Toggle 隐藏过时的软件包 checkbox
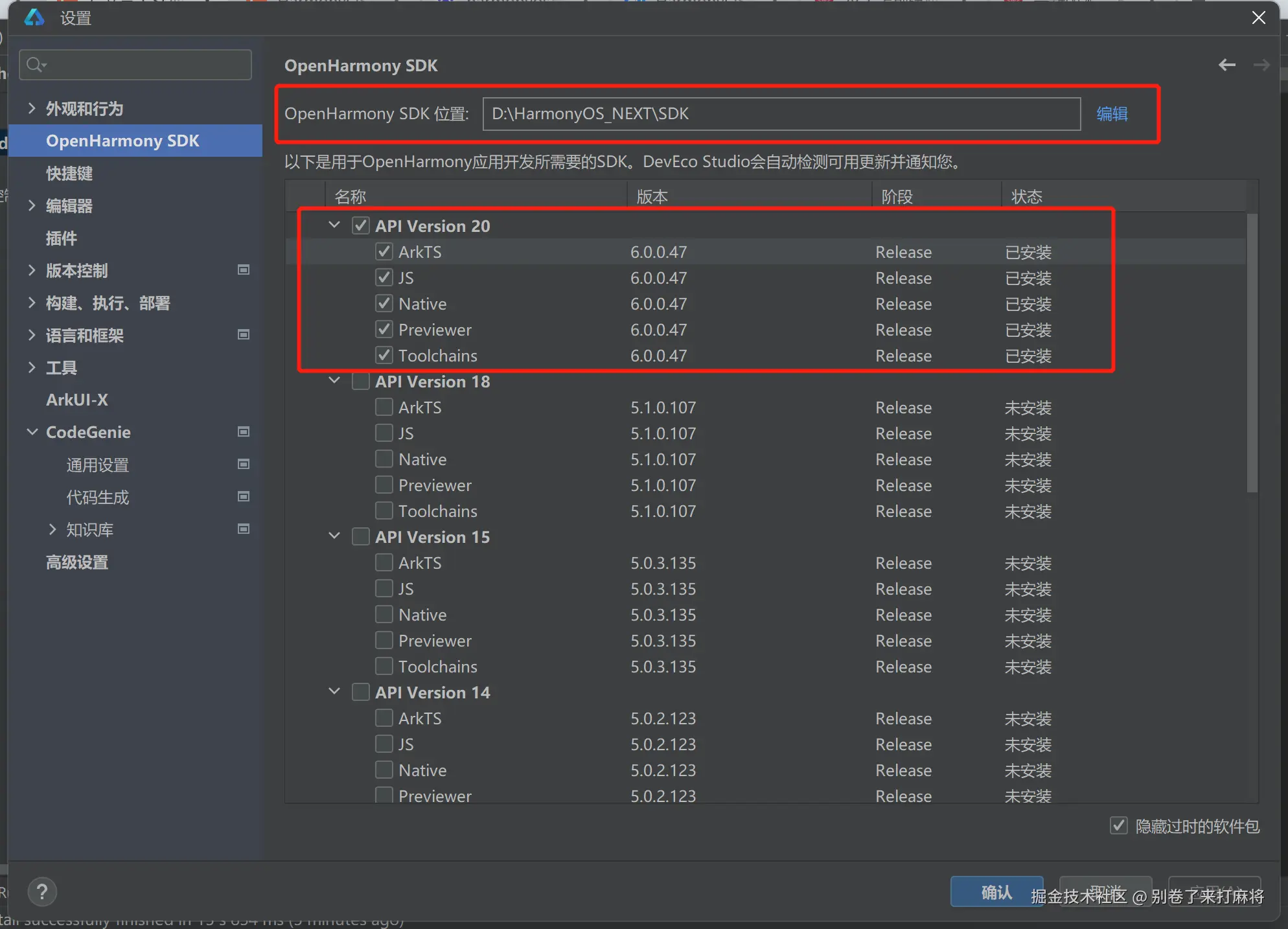The width and height of the screenshot is (1288, 929). [x=1118, y=825]
